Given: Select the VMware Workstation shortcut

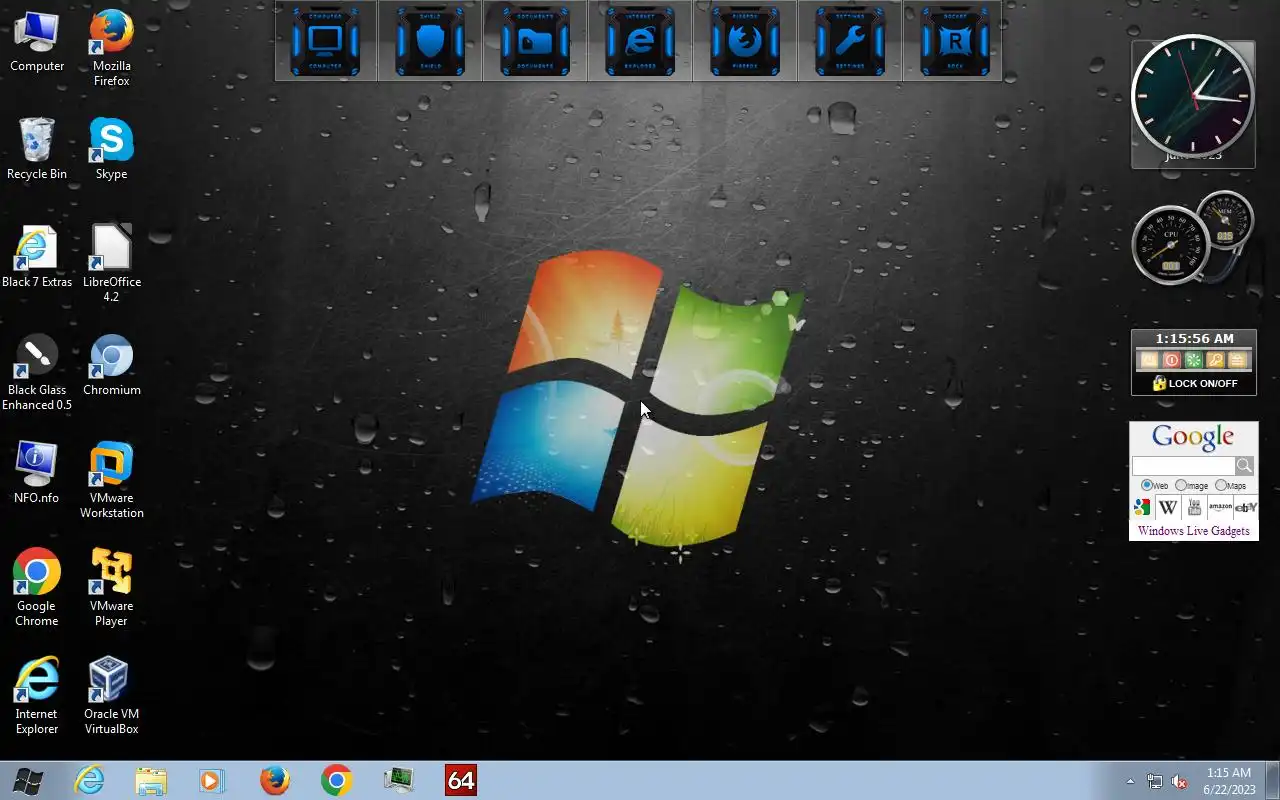Looking at the screenshot, I should coord(111,481).
